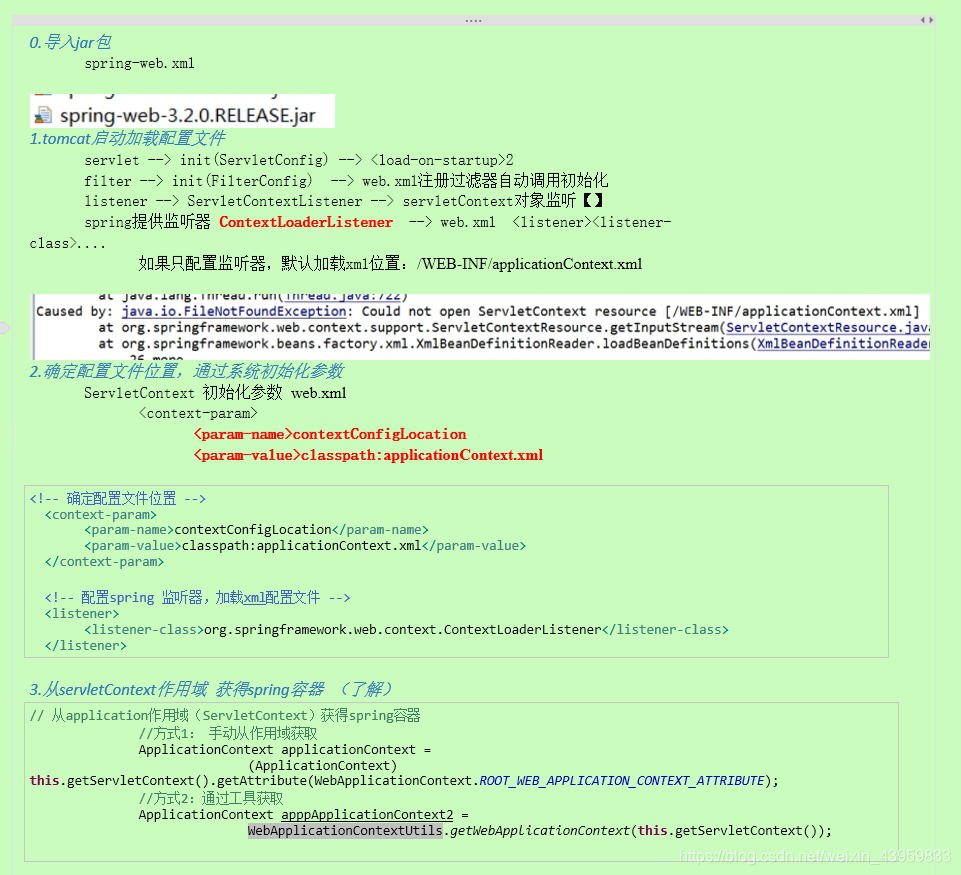Click line 'listener --> ServletContextListener'
961x875 pixels.
(x=223, y=201)
